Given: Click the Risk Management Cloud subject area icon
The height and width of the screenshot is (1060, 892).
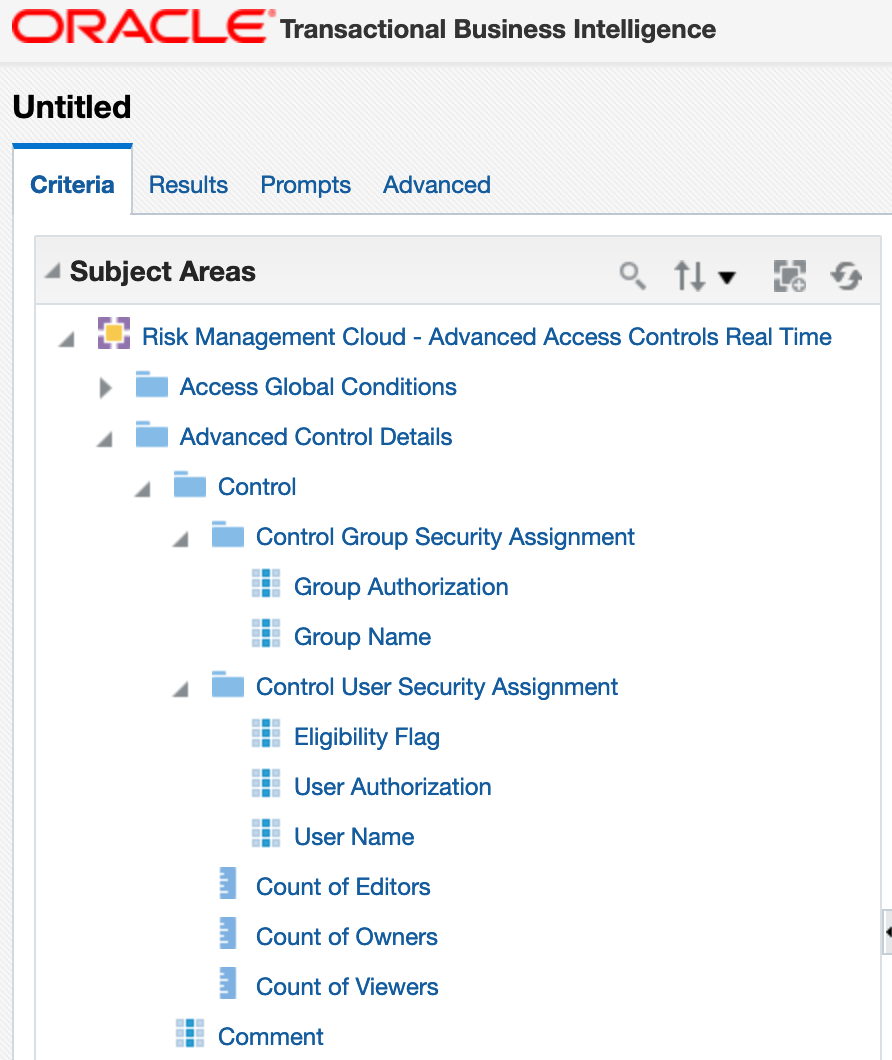Looking at the screenshot, I should click(x=114, y=333).
